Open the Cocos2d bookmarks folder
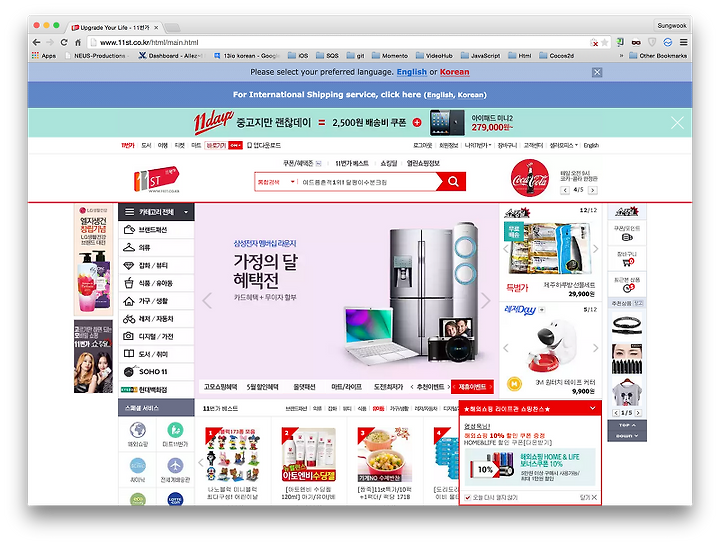Image resolution: width=720 pixels, height=545 pixels. coord(556,56)
